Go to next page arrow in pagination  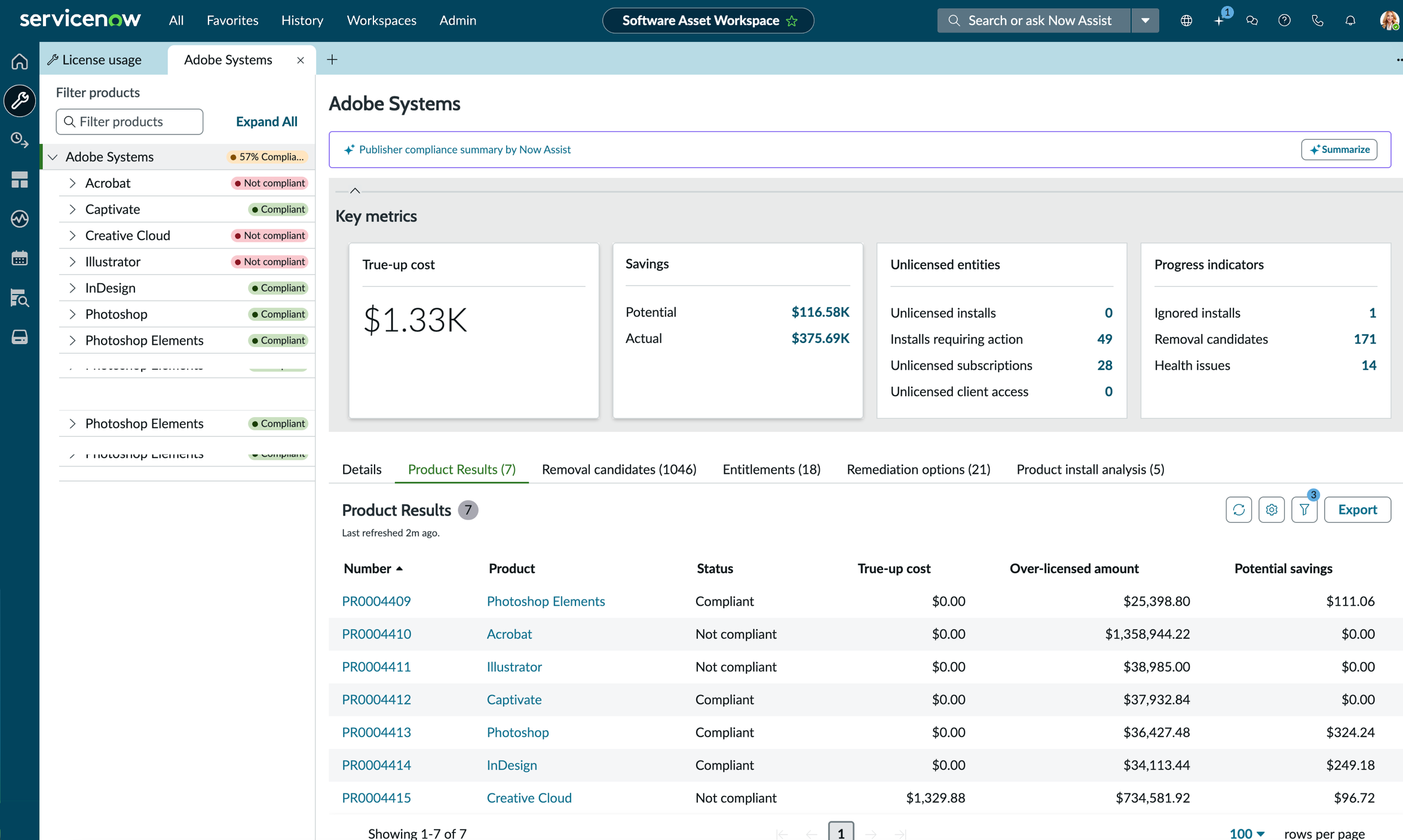click(x=871, y=833)
